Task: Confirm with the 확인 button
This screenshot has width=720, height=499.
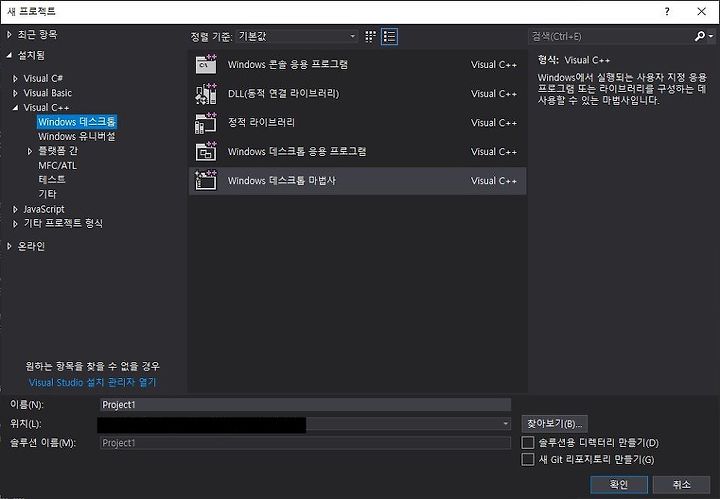Action: 619,484
